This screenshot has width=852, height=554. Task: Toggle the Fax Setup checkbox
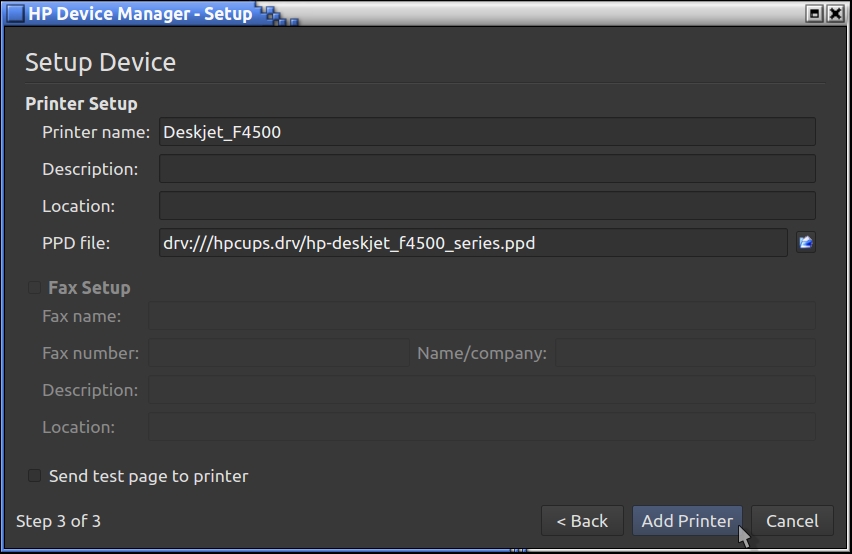coord(35,288)
